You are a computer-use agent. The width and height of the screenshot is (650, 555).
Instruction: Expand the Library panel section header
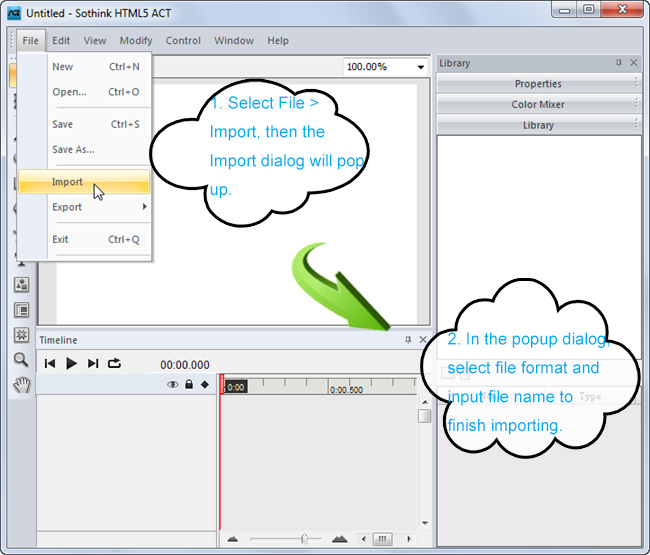(x=538, y=125)
